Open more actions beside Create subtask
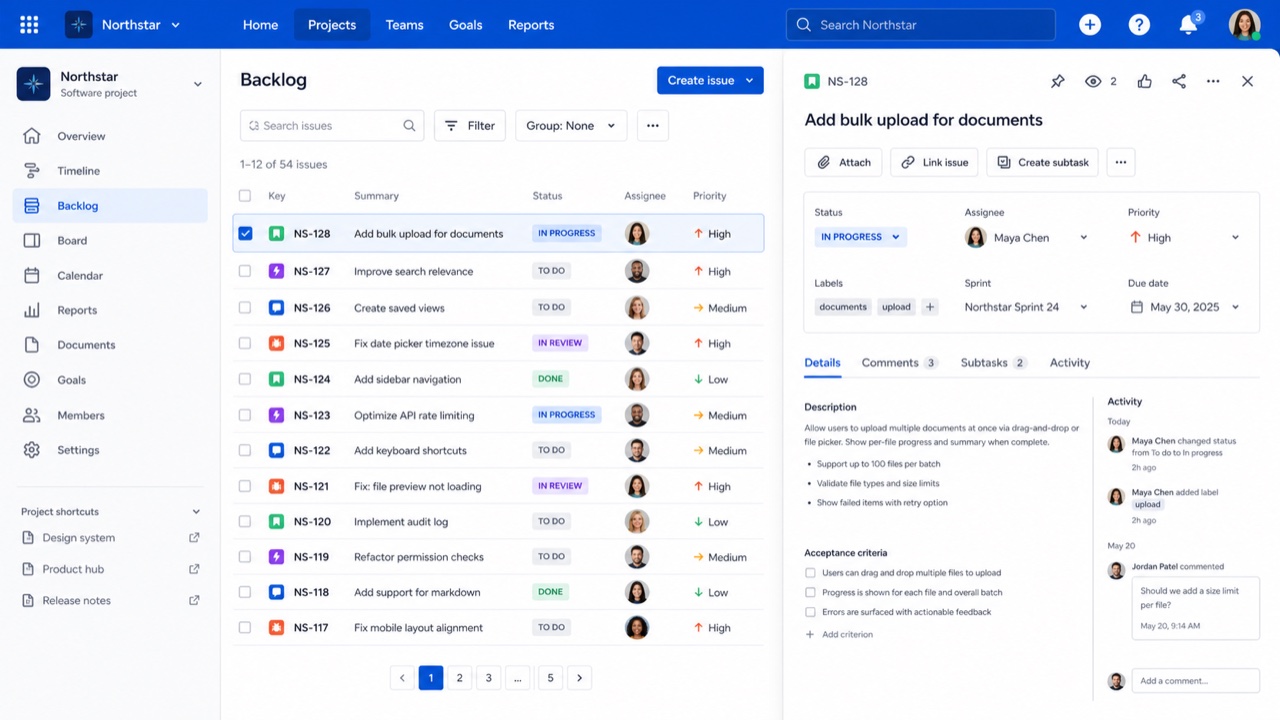Viewport: 1280px width, 720px height. click(x=1120, y=162)
